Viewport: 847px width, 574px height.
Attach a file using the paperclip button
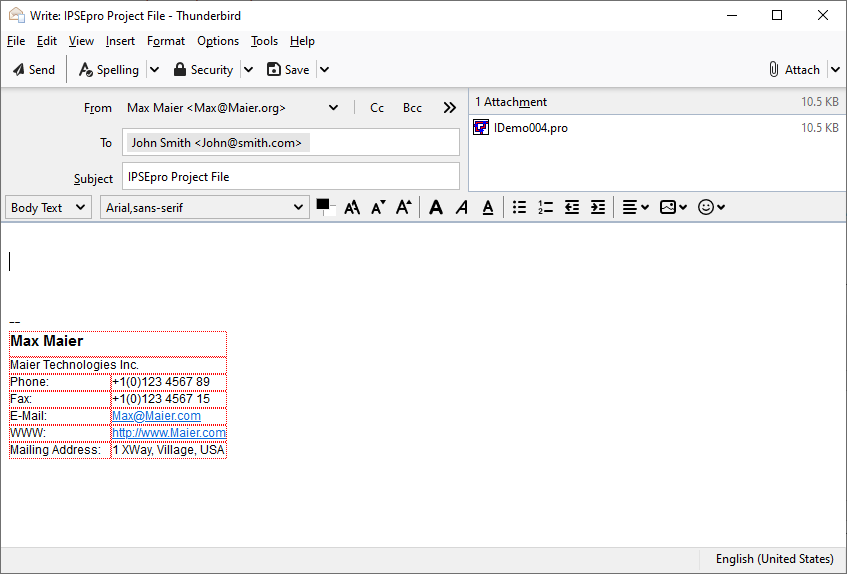pos(795,70)
